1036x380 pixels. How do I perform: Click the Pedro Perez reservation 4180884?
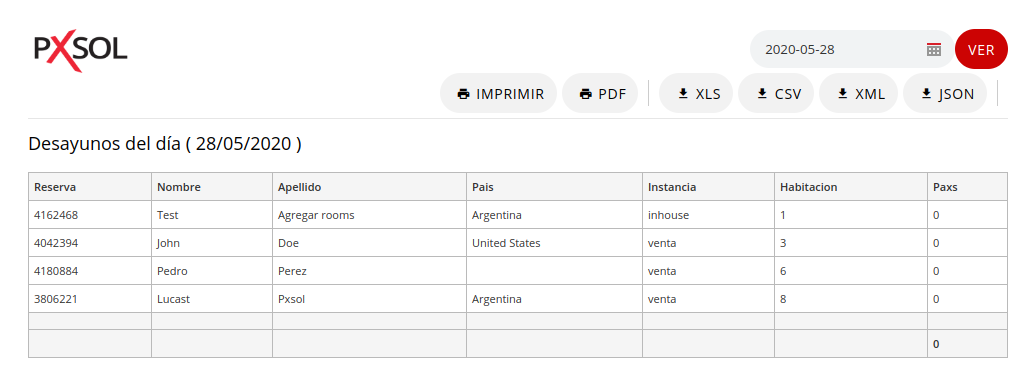pyautogui.click(x=56, y=271)
